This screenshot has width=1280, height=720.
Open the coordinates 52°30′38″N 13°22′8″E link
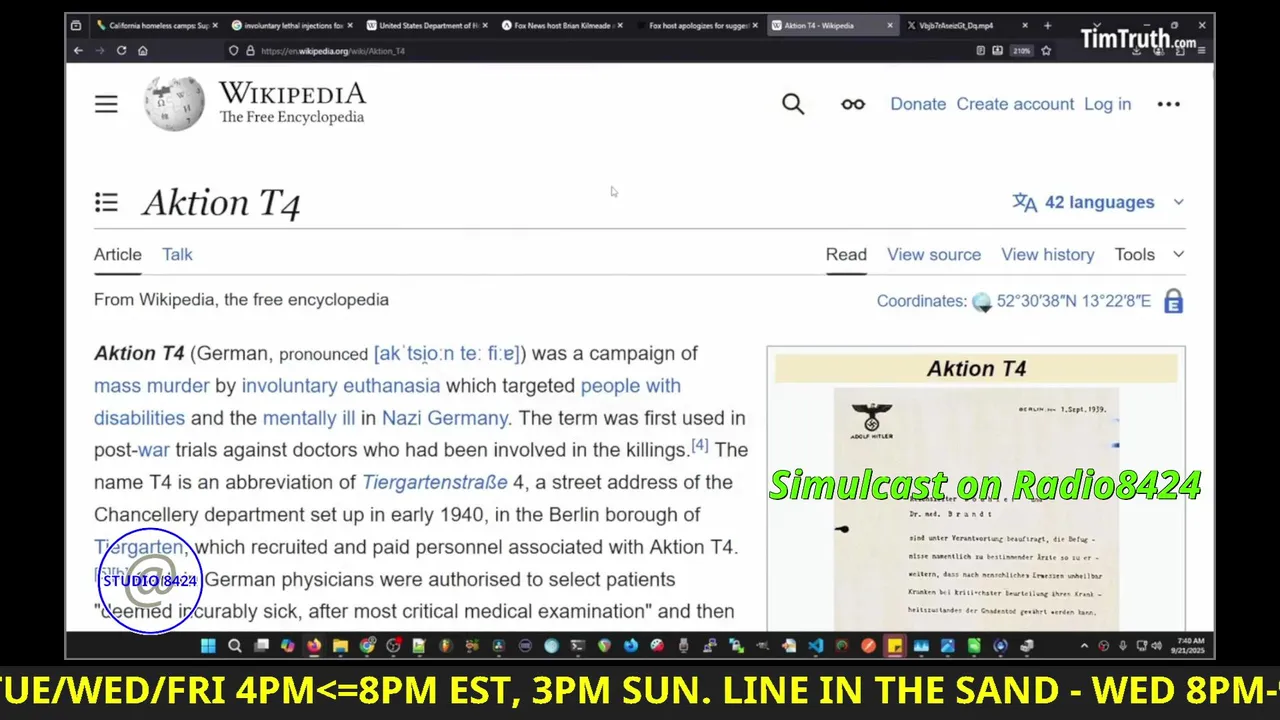tap(1073, 301)
